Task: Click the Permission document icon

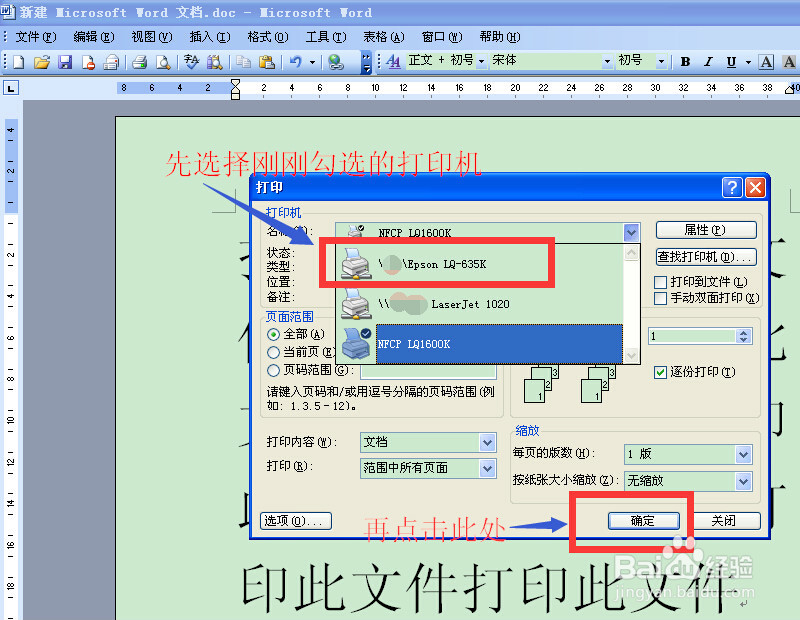Action: pyautogui.click(x=88, y=62)
